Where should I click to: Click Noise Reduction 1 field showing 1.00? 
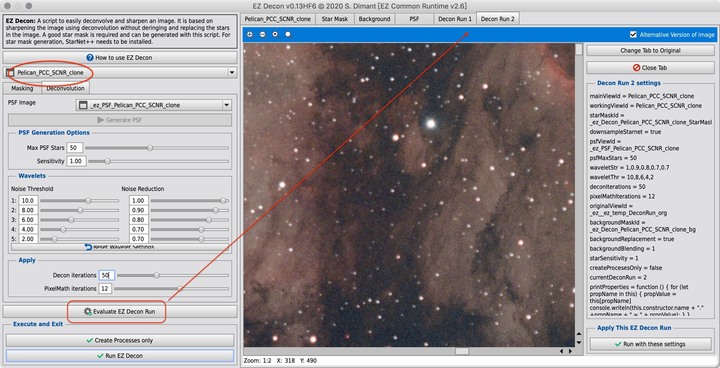(x=138, y=201)
